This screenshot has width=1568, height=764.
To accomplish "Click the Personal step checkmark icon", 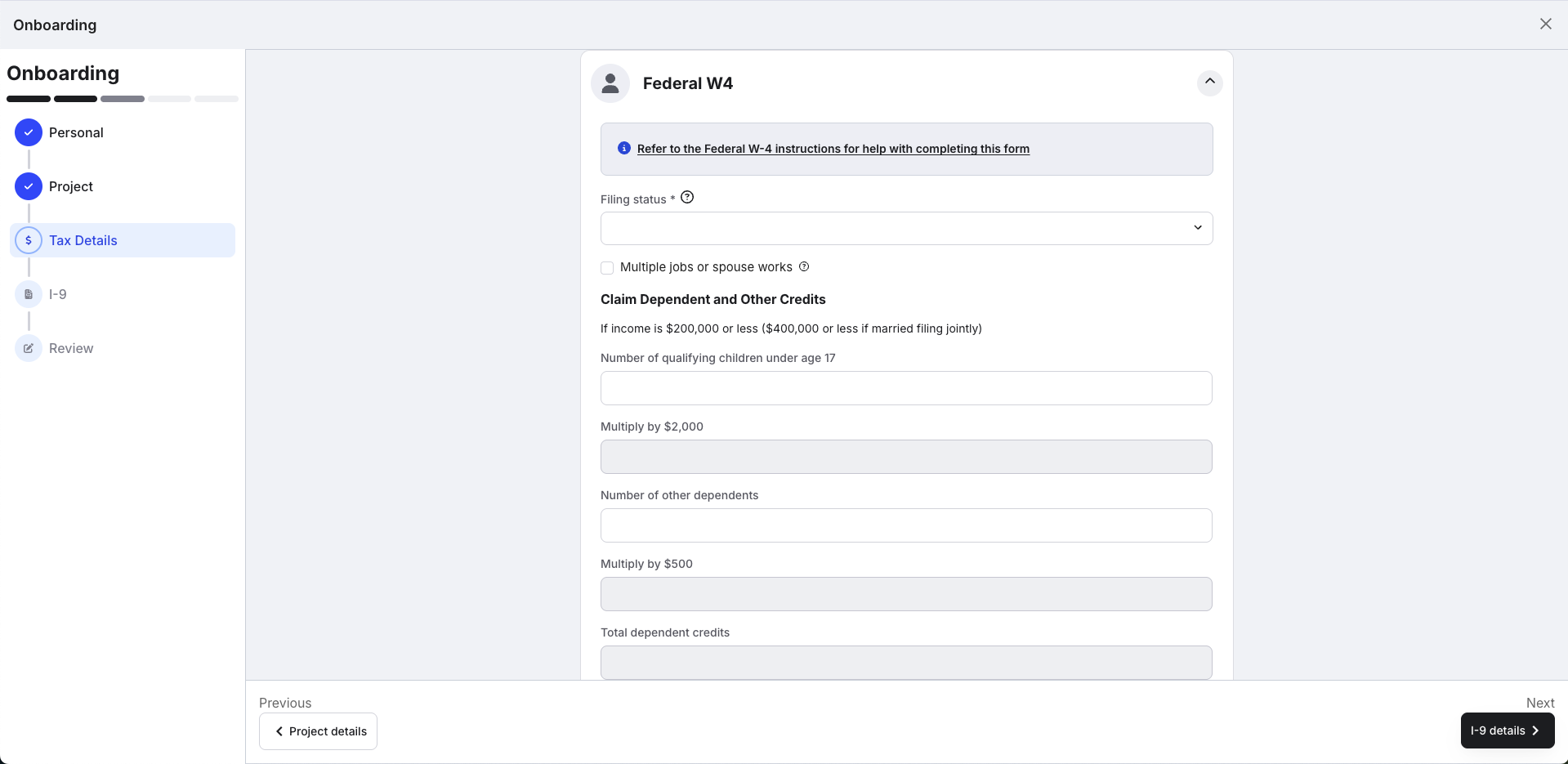I will (x=29, y=132).
